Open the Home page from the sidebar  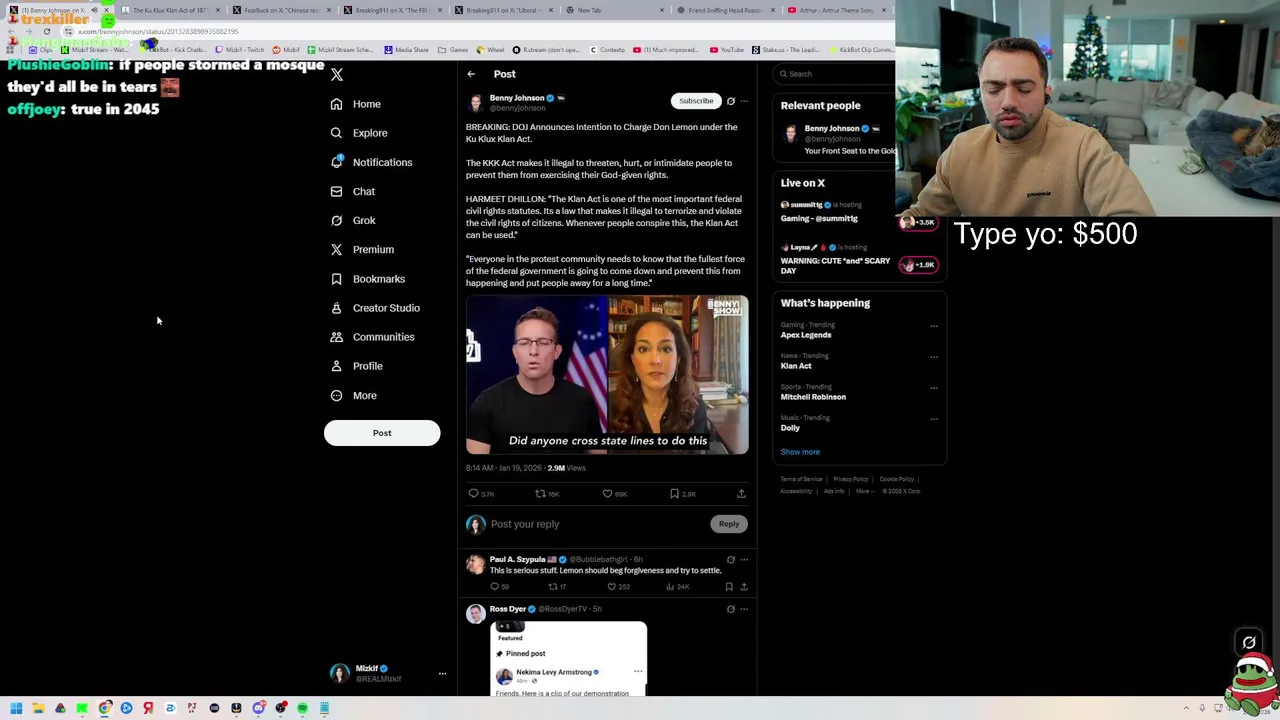[x=356, y=104]
